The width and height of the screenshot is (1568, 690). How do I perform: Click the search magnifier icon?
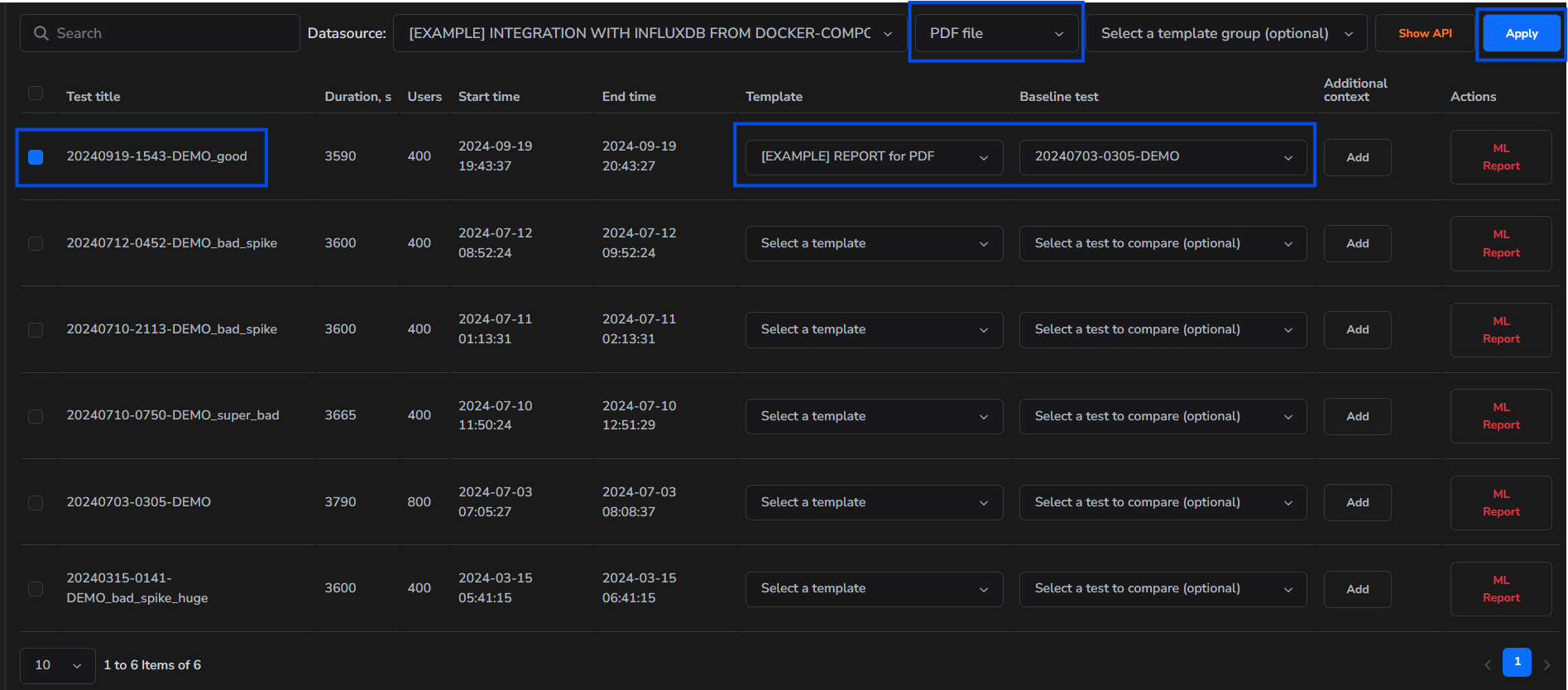point(41,33)
